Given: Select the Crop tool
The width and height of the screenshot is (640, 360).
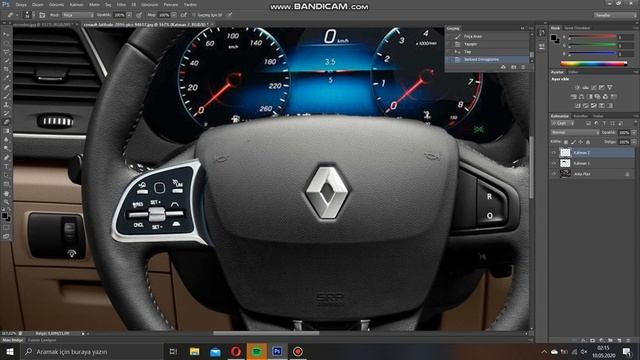Looking at the screenshot, I should click(6, 69).
